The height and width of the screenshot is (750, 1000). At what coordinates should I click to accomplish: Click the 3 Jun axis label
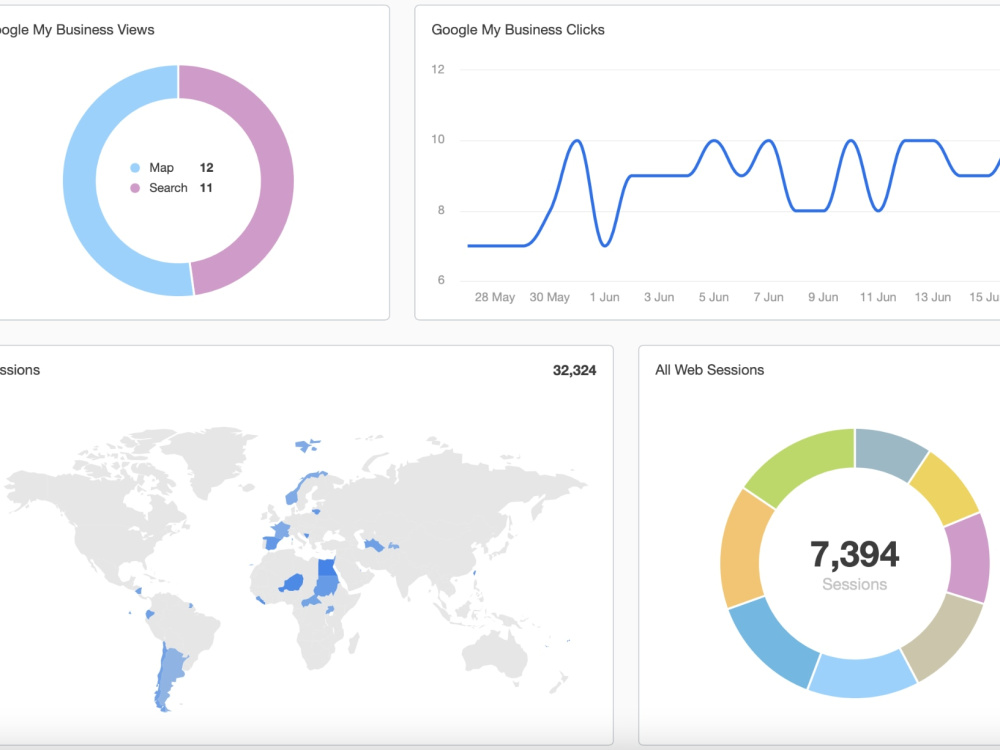tap(659, 297)
